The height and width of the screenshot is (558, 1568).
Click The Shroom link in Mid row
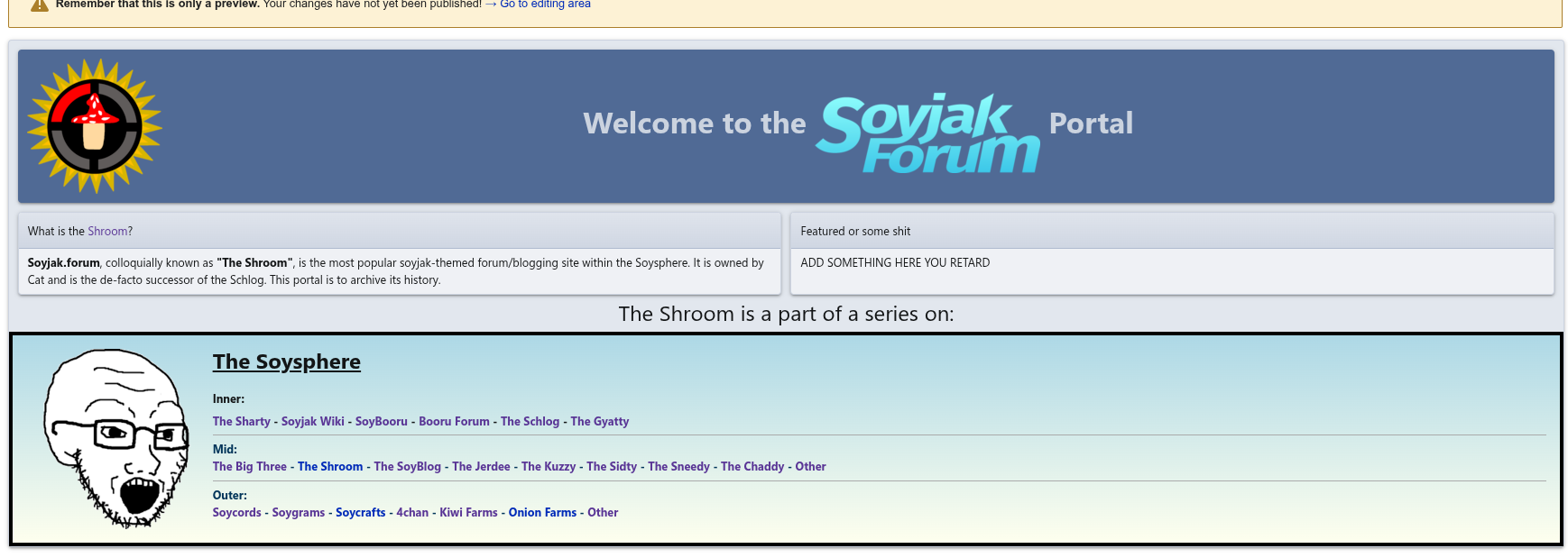click(330, 466)
